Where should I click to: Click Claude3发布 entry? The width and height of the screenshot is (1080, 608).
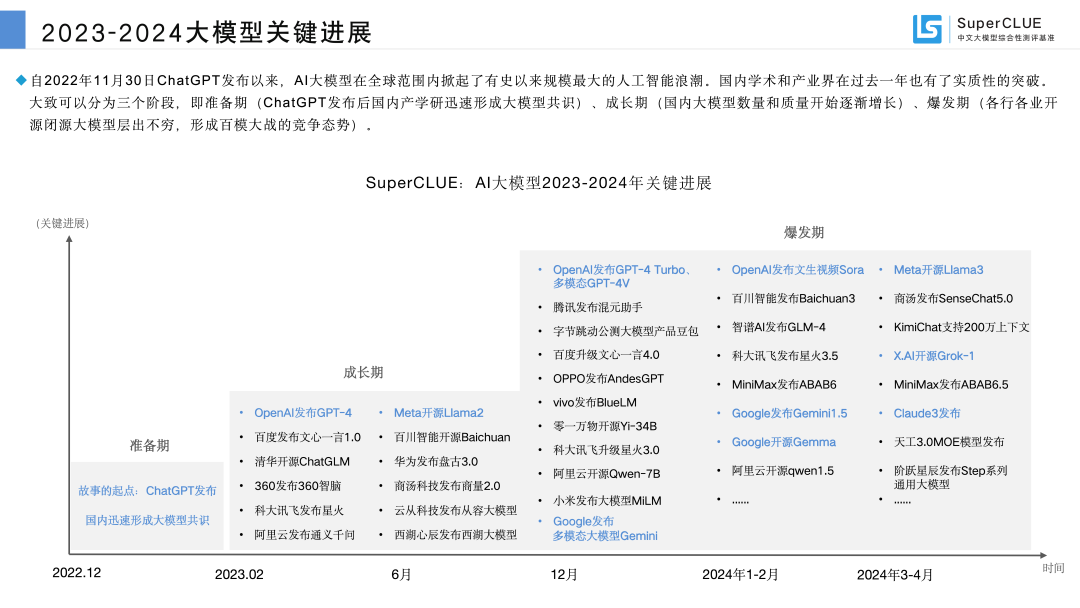[x=927, y=414]
